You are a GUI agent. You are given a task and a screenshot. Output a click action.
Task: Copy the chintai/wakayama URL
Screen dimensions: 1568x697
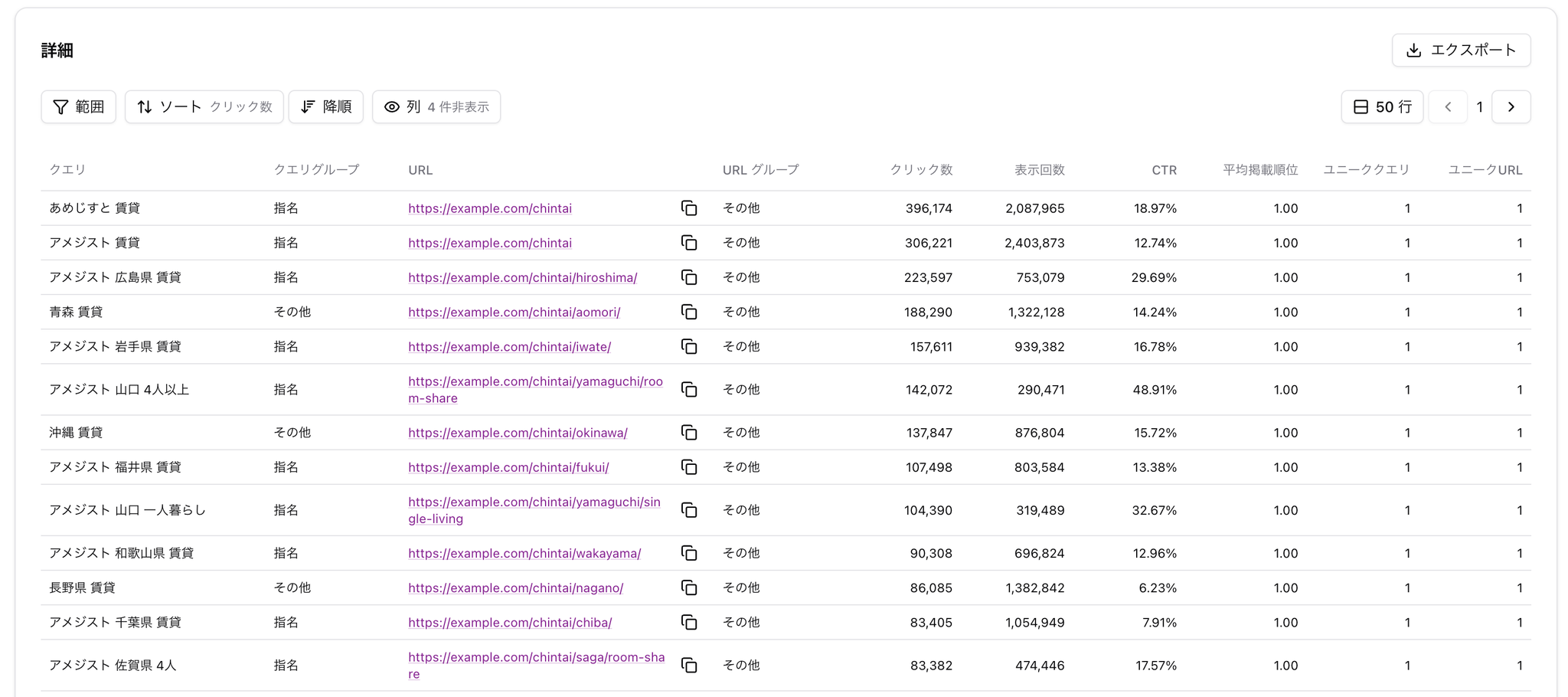(689, 553)
